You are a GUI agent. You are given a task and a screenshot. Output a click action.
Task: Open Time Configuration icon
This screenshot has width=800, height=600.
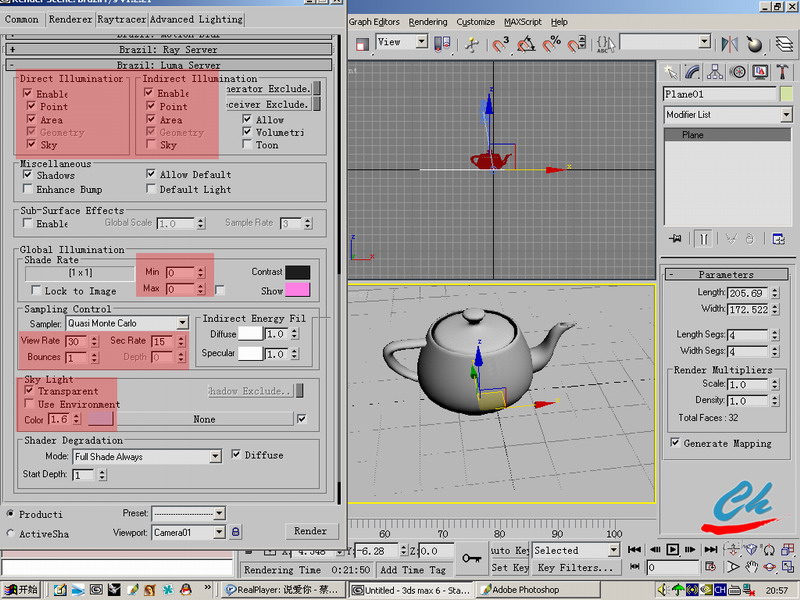710,566
